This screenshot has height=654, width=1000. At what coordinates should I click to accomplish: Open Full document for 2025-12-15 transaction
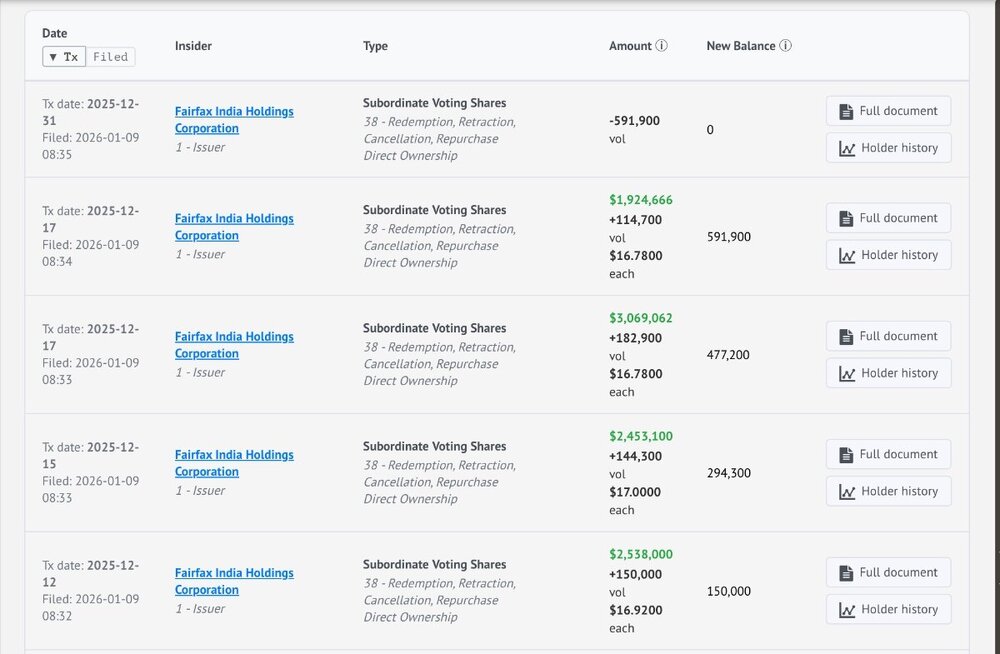[888, 454]
